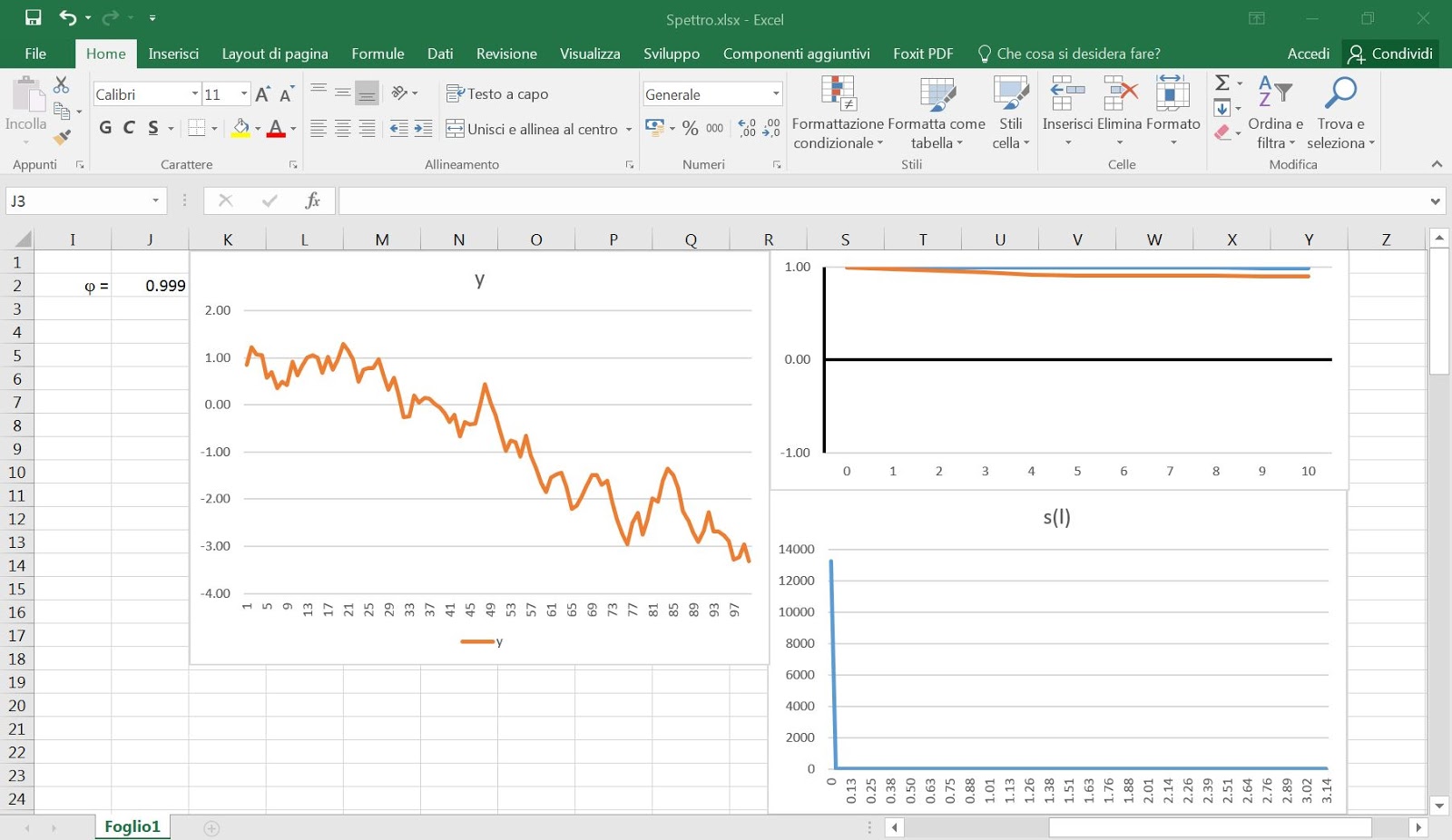Screen dimensions: 1452x840
Task: Toggle align text left
Action: [319, 129]
